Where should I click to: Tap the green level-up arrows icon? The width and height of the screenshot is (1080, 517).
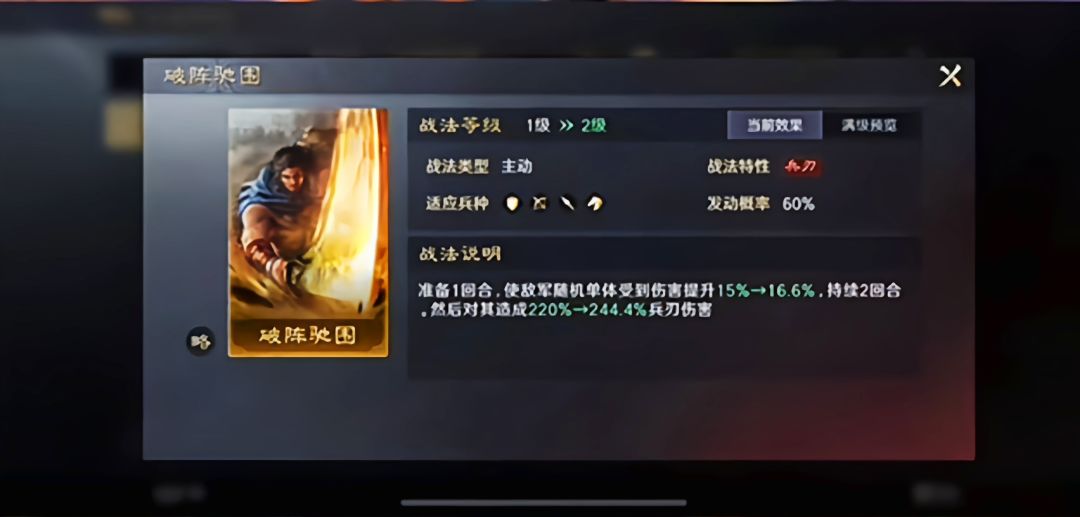point(566,126)
